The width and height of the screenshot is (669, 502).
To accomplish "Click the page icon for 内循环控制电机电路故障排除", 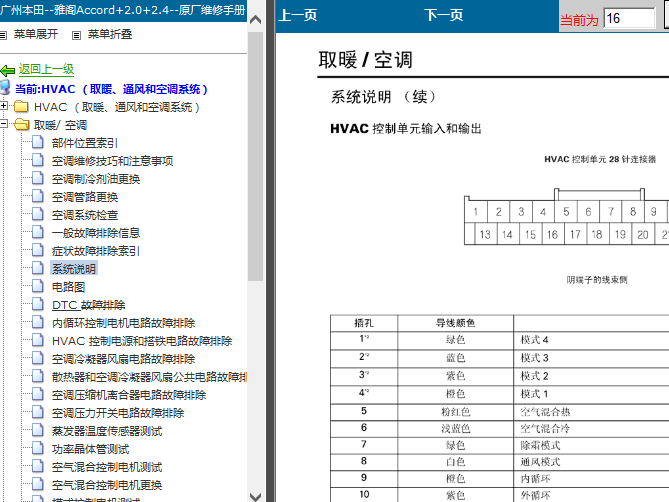I will coord(38,322).
